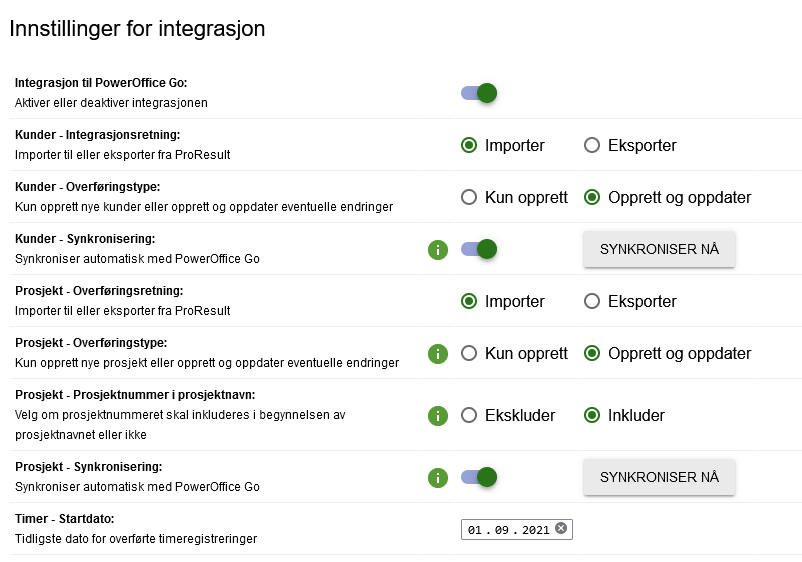Toggle Integrasjon til PowerOffice Go switch

pos(479,93)
